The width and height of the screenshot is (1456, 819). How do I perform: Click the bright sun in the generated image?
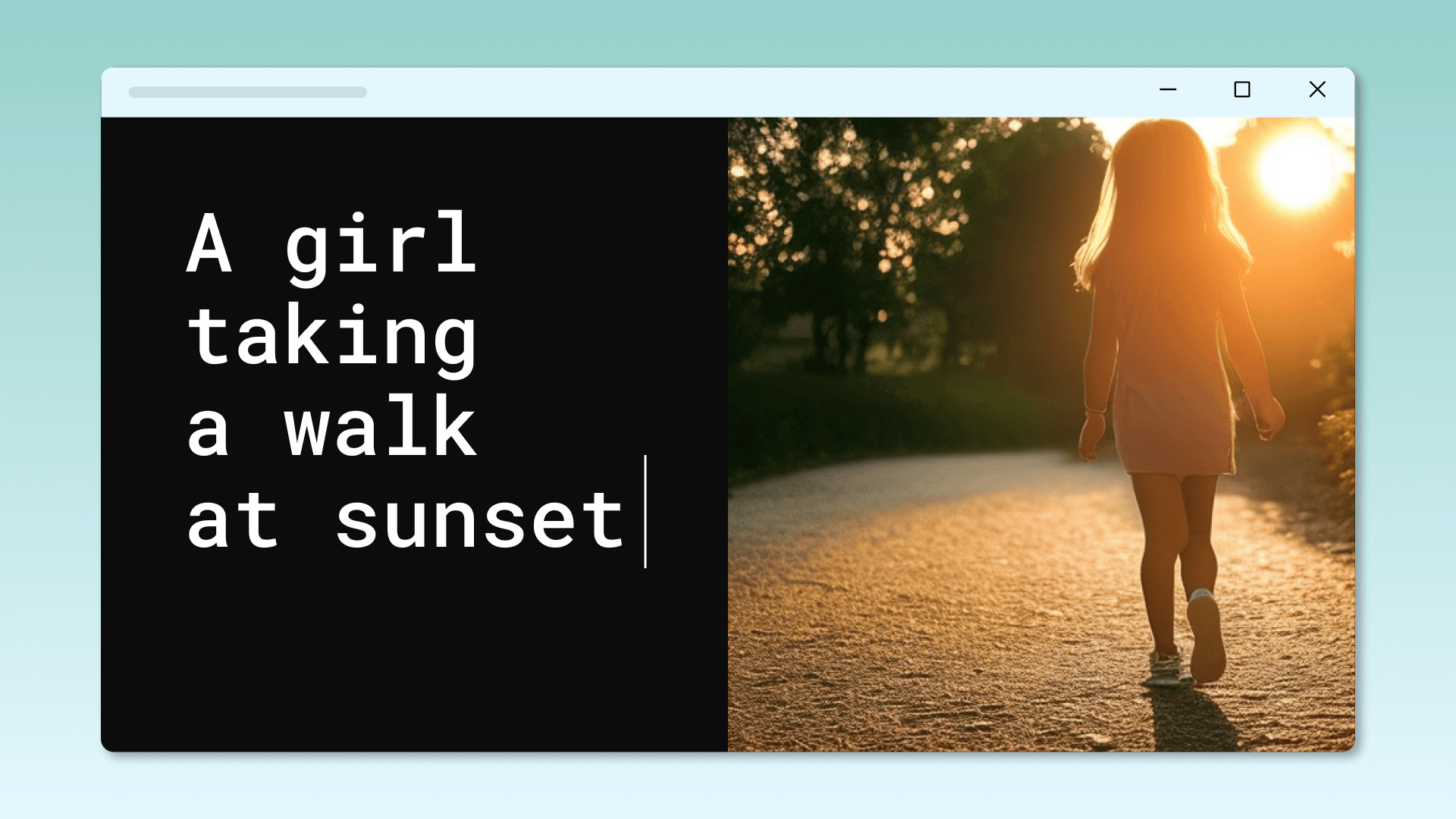(x=1298, y=168)
